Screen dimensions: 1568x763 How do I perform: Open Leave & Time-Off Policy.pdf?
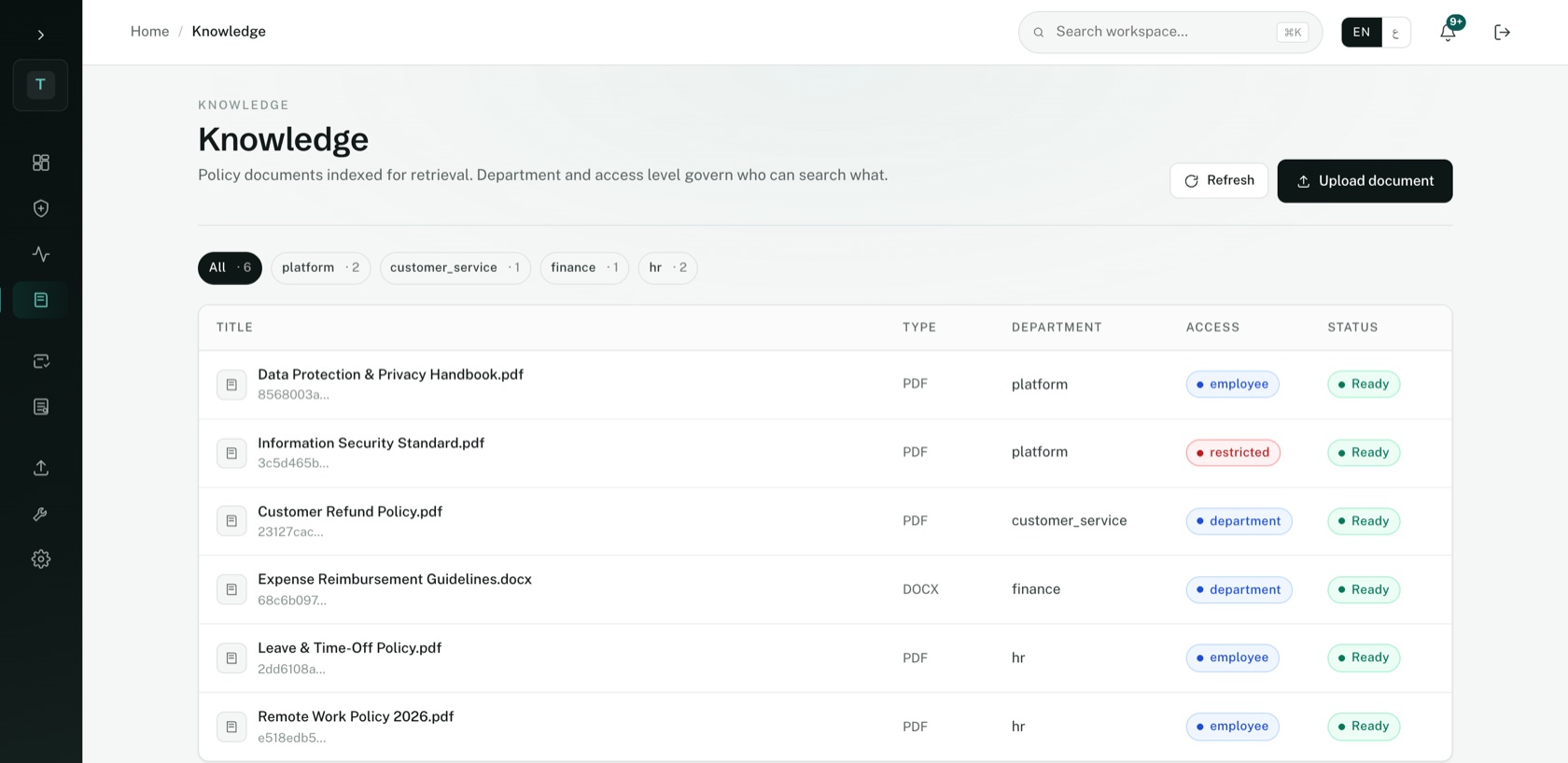pyautogui.click(x=349, y=648)
